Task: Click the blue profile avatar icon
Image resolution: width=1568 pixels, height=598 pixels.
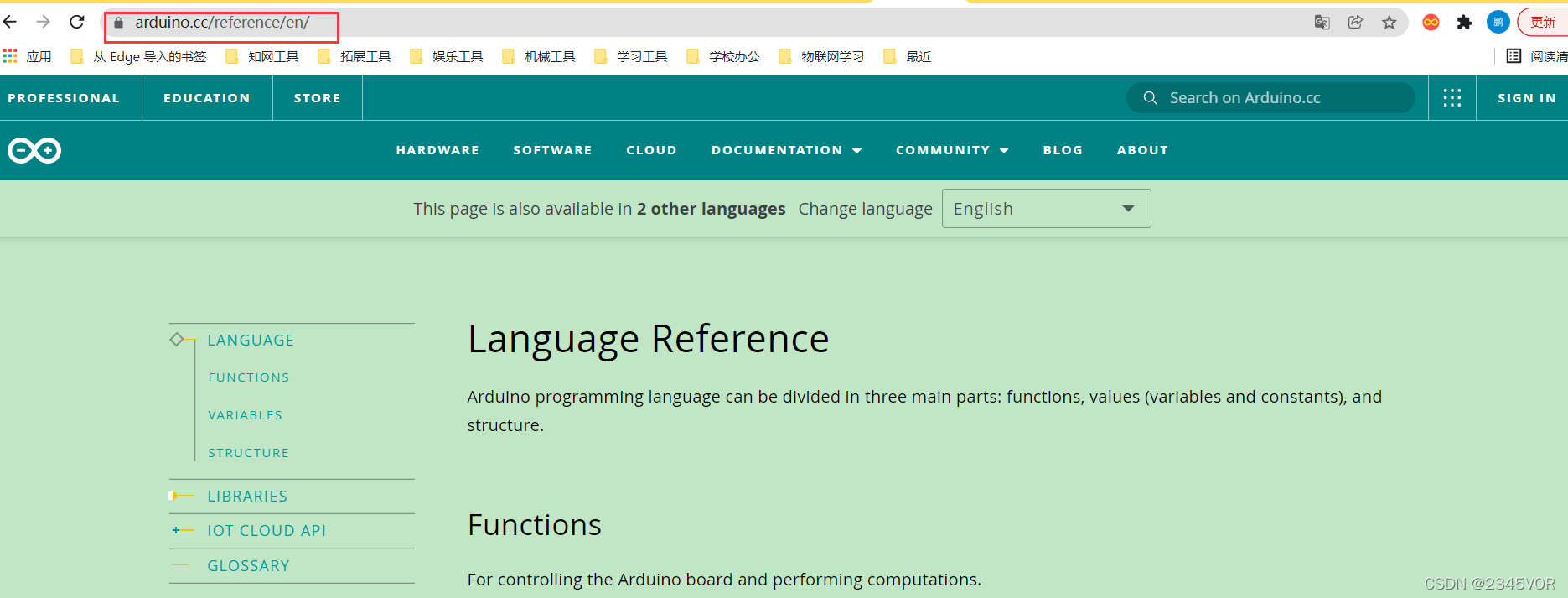Action: (x=1498, y=23)
